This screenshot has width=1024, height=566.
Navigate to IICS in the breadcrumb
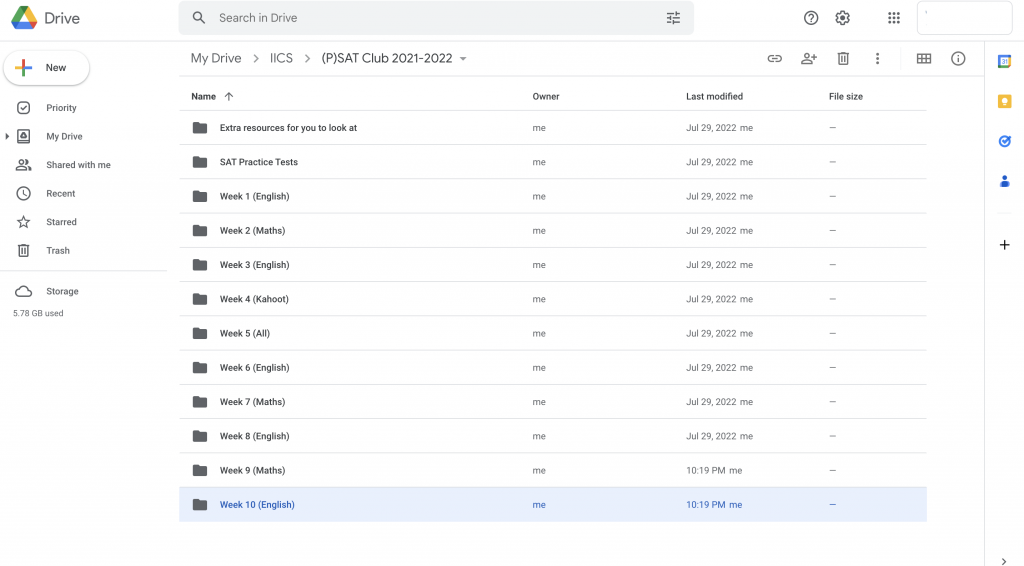point(281,59)
